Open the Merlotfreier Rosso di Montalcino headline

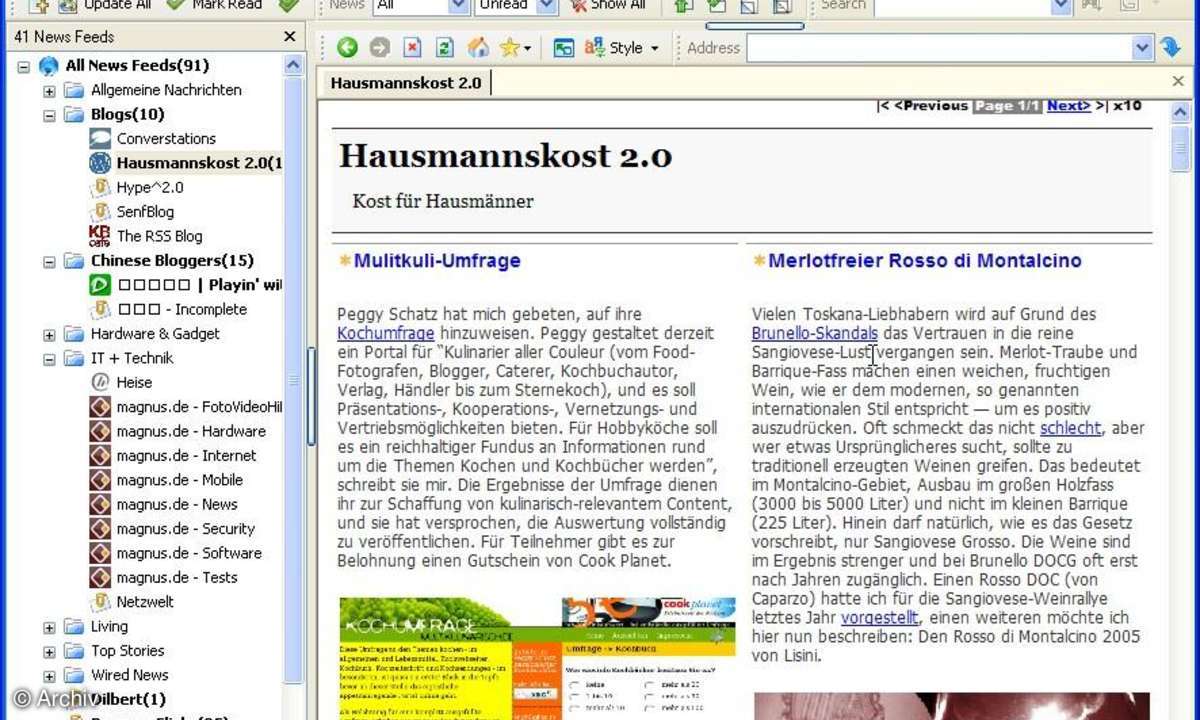925,261
